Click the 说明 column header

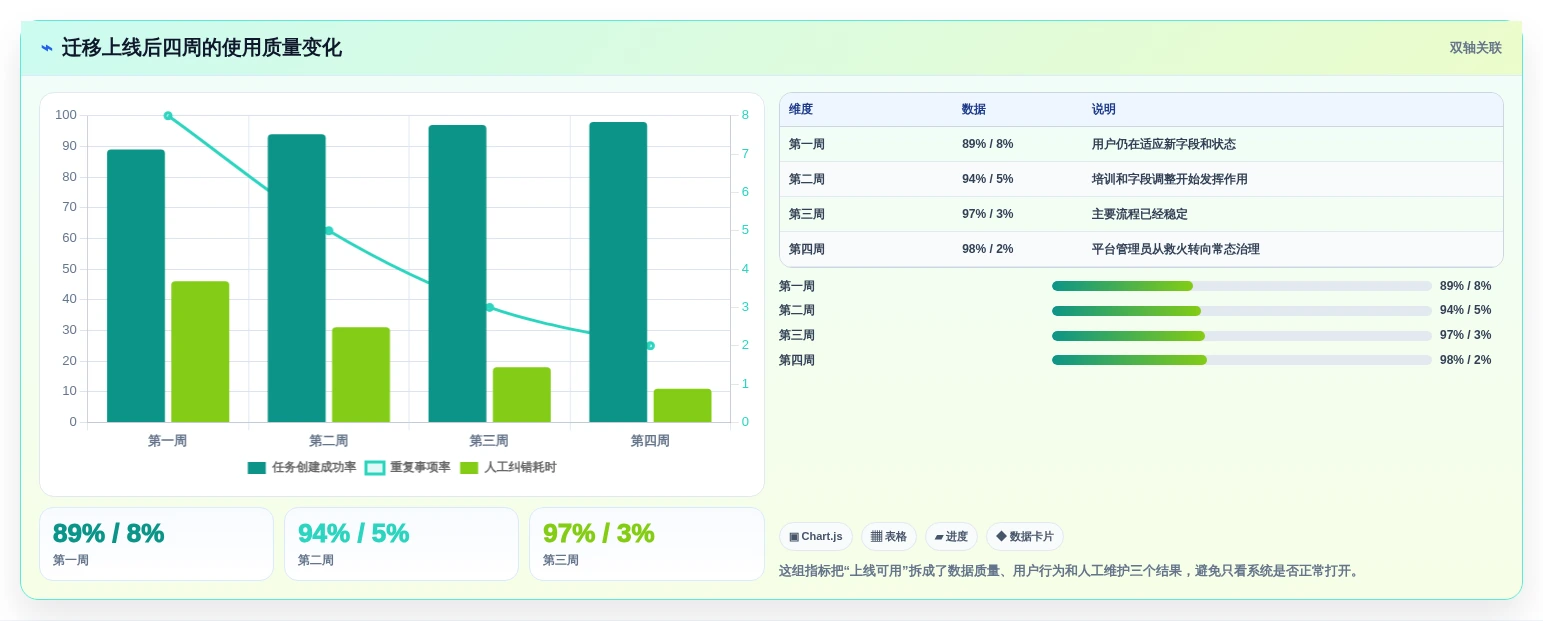click(x=1104, y=110)
